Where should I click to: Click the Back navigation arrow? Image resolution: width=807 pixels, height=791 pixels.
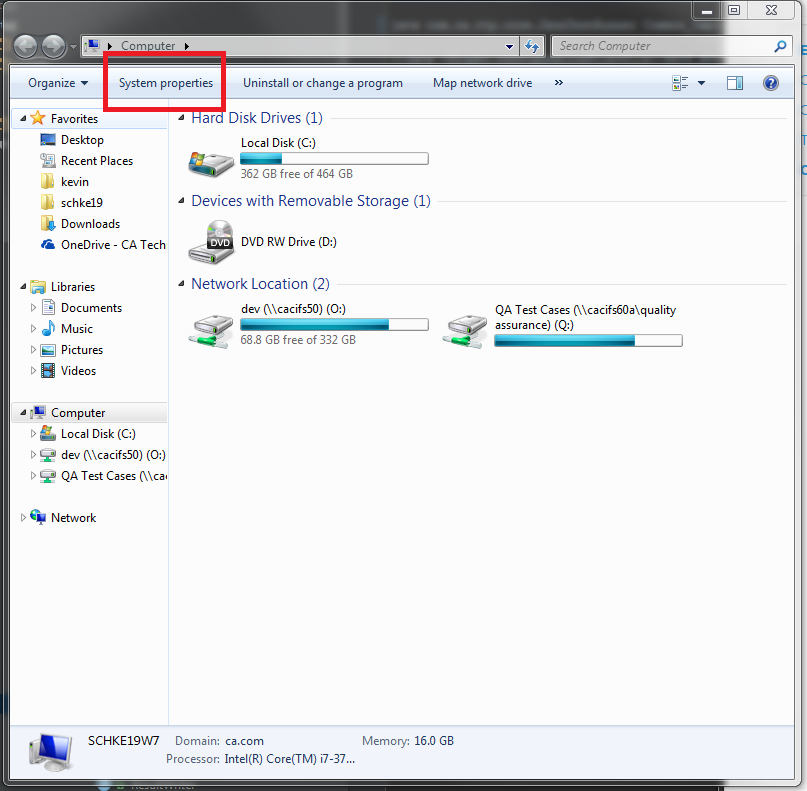pyautogui.click(x=26, y=46)
